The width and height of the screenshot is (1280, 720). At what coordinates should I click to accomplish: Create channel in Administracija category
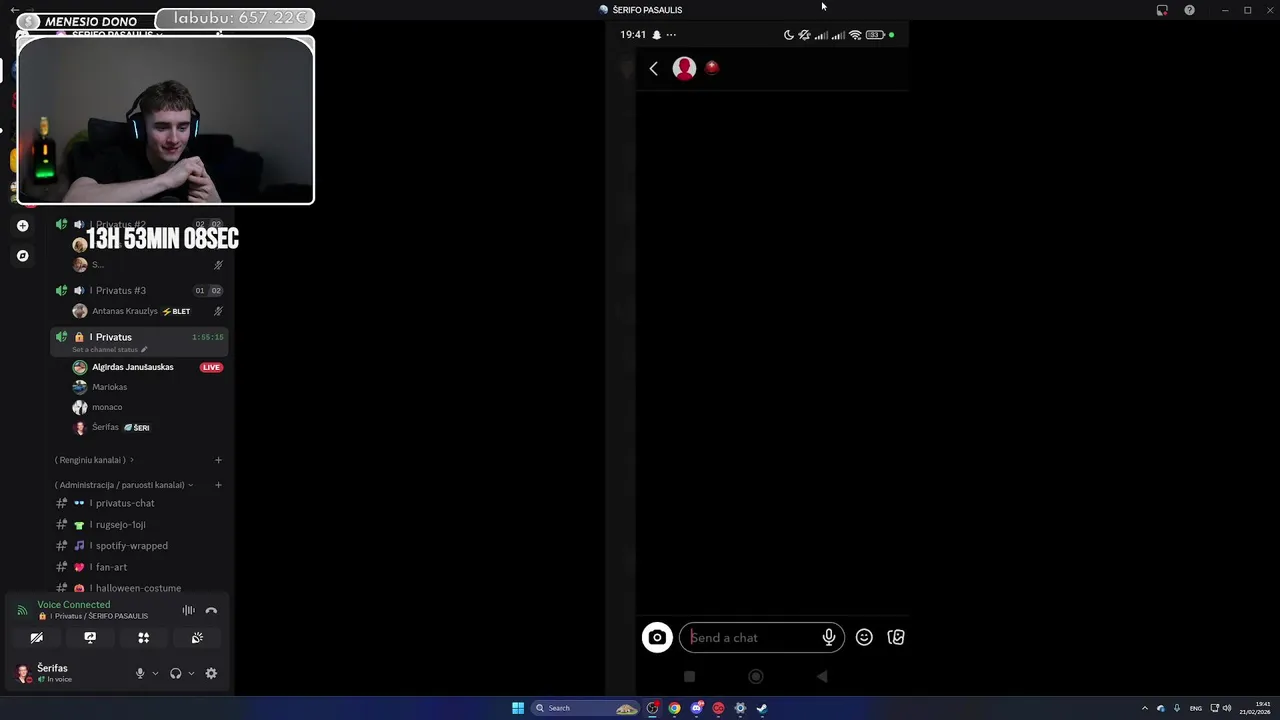click(218, 485)
